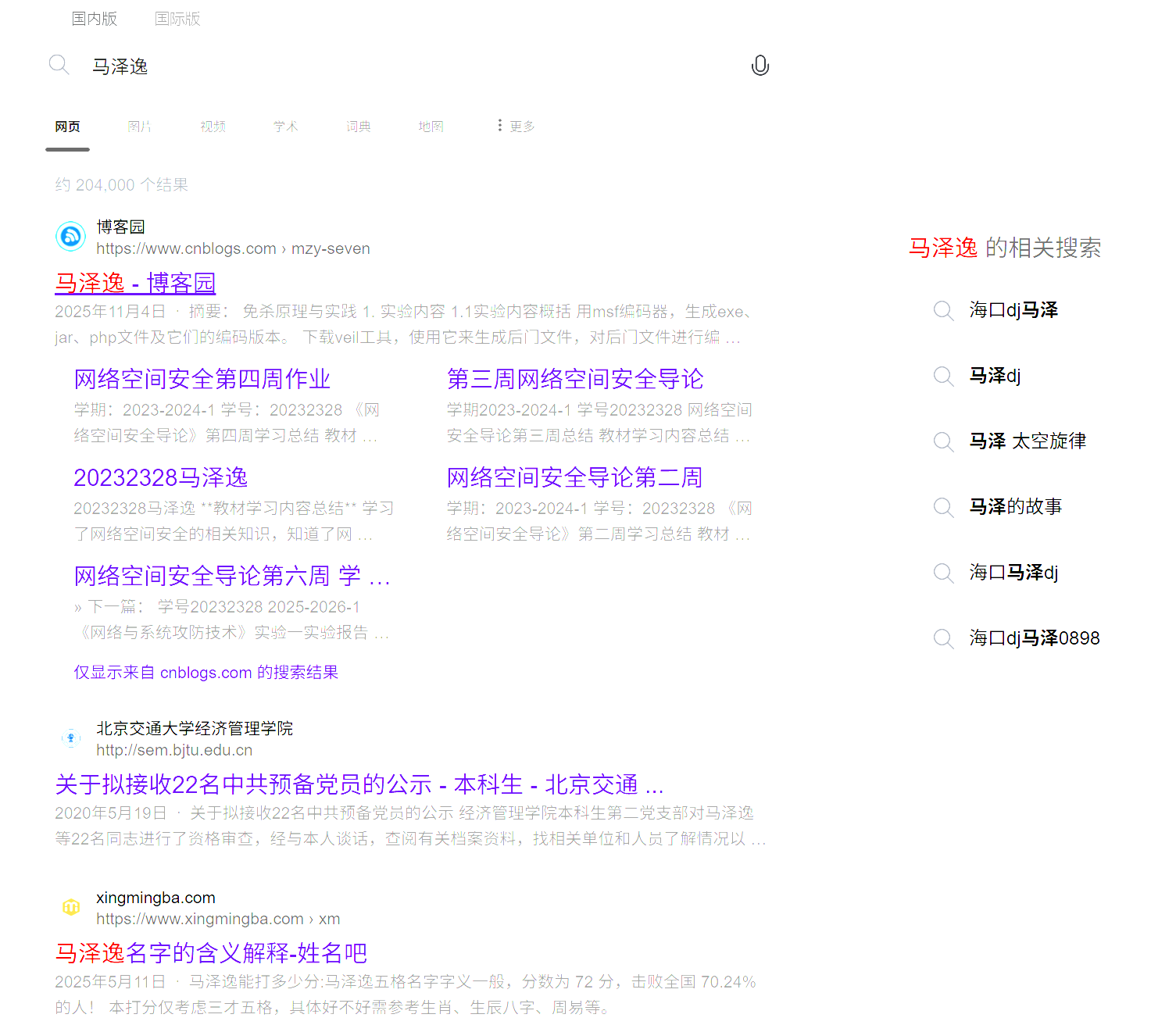The height and width of the screenshot is (1025, 1176).
Task: Open the 地图 search section
Action: click(x=431, y=126)
